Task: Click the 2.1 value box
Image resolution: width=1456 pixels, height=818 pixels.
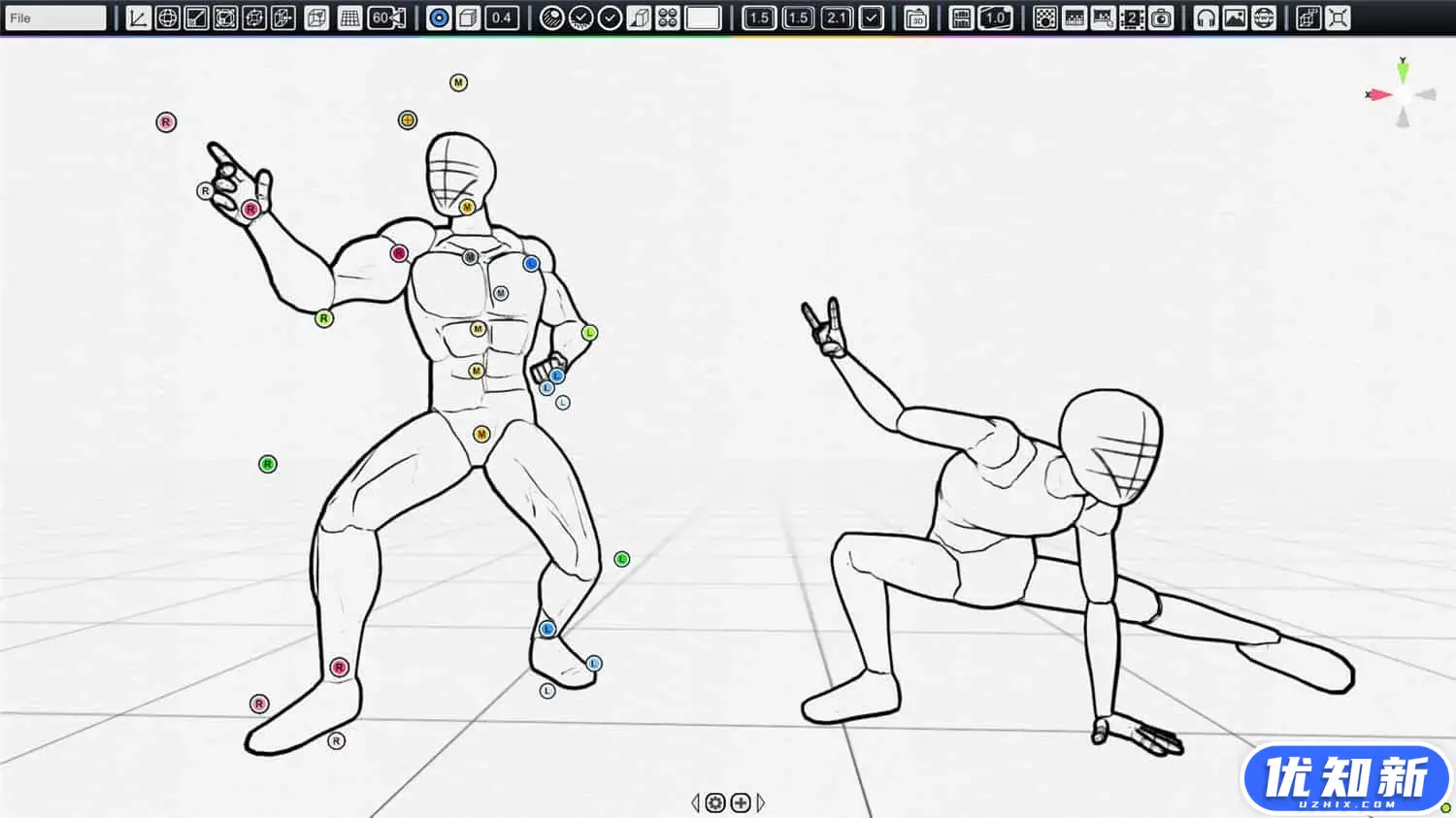Action: (837, 17)
